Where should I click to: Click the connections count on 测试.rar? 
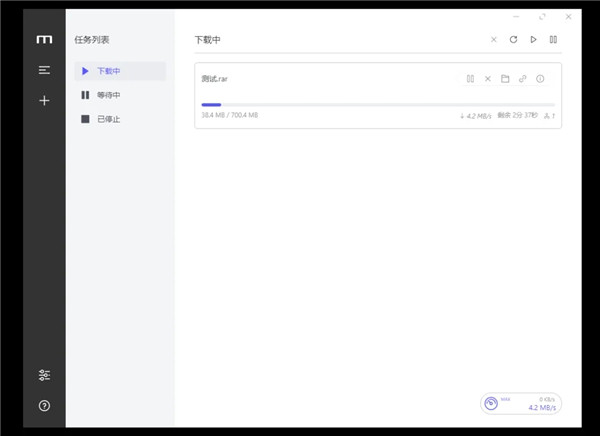tap(549, 116)
